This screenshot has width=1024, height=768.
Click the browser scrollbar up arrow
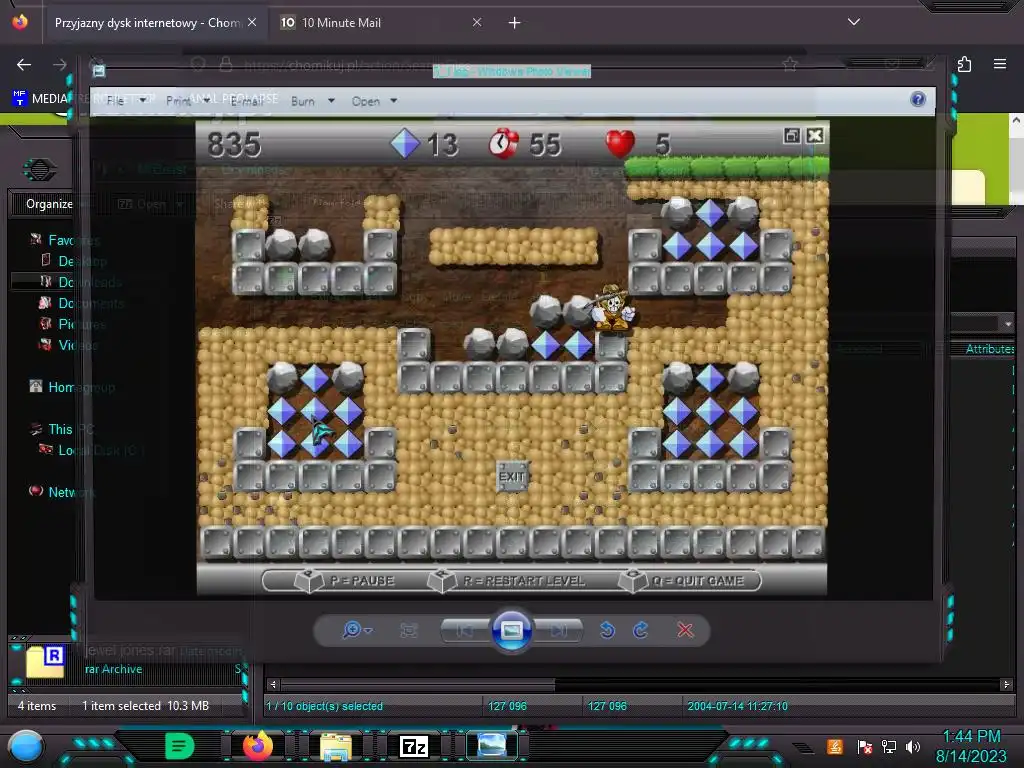1016,120
